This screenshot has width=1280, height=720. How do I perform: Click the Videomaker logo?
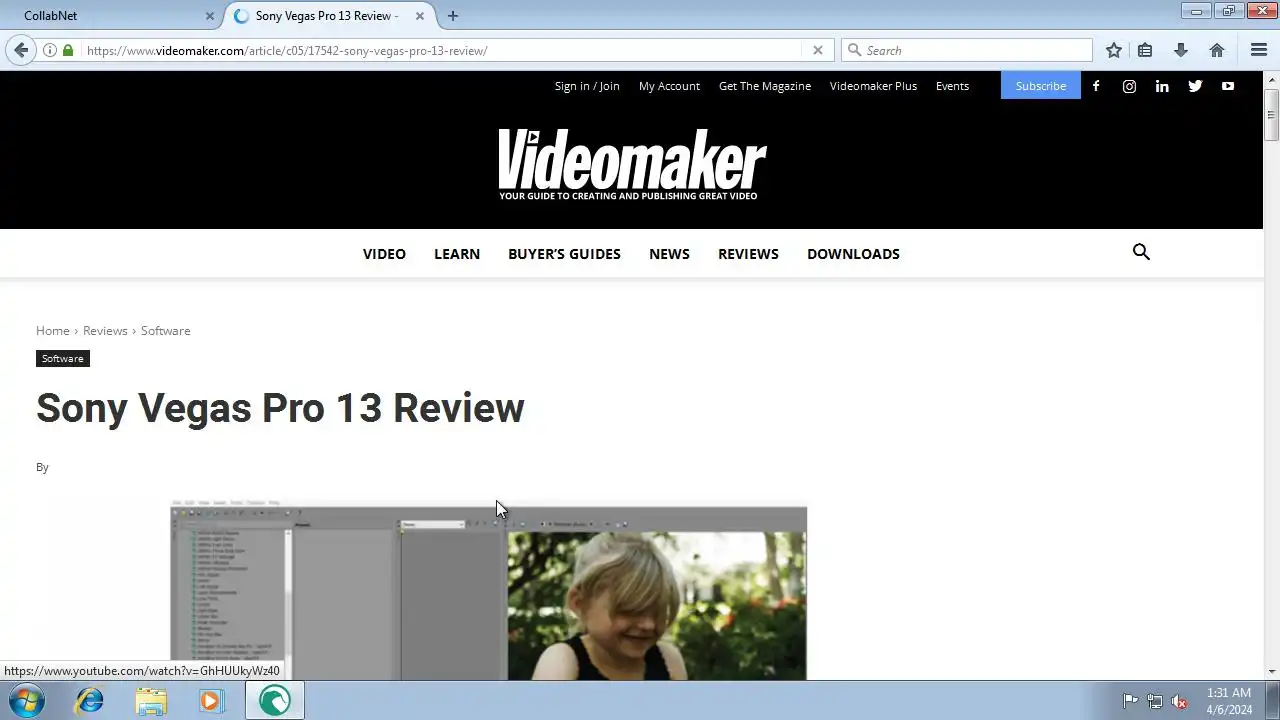tap(632, 164)
